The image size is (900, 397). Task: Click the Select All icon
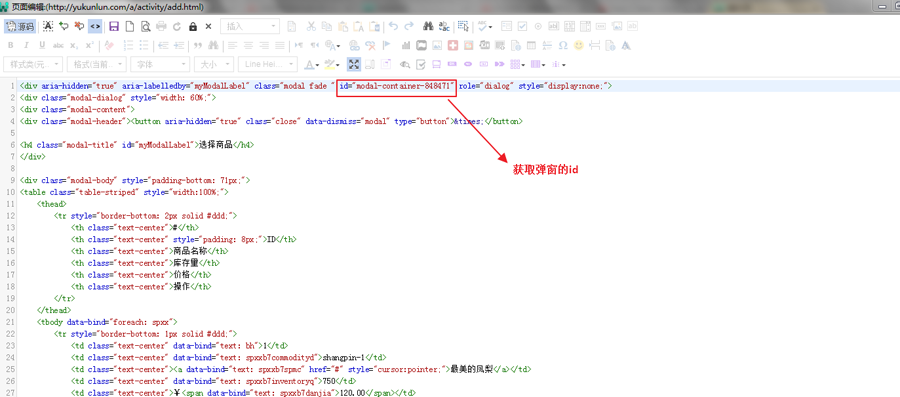[x=463, y=26]
